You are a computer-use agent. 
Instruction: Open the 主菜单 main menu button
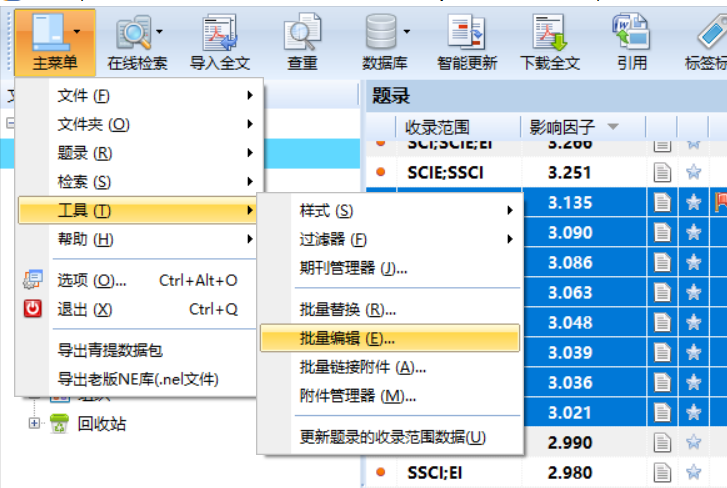(55, 42)
